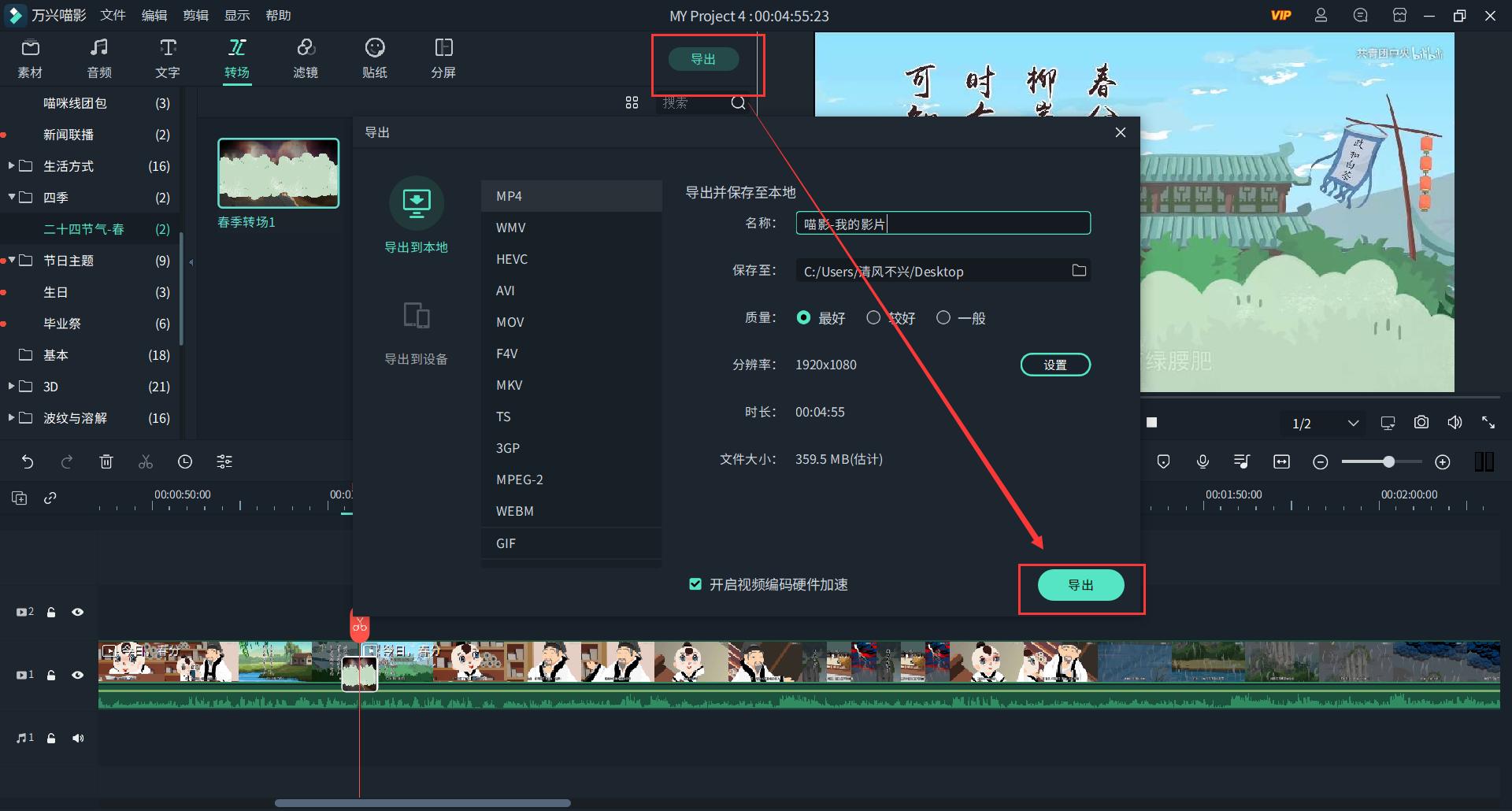Screen dimensions: 1512x811
Task: Zoom in timeline with the plus icon
Action: (1444, 462)
